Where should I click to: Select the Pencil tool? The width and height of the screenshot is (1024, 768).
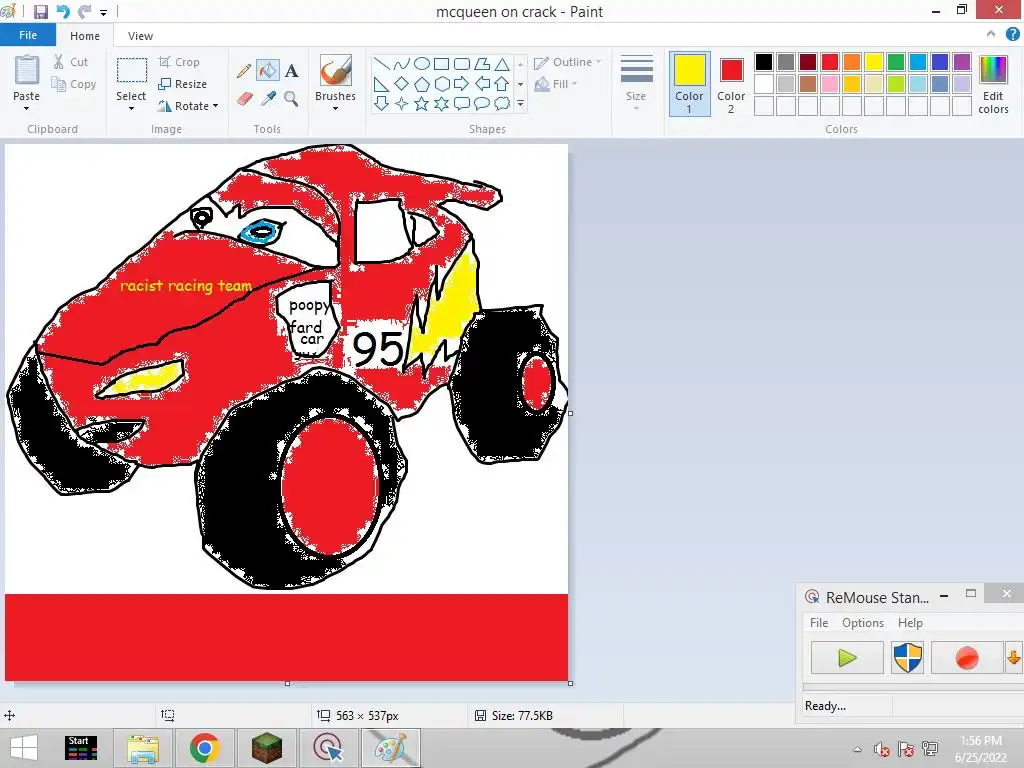pos(244,71)
